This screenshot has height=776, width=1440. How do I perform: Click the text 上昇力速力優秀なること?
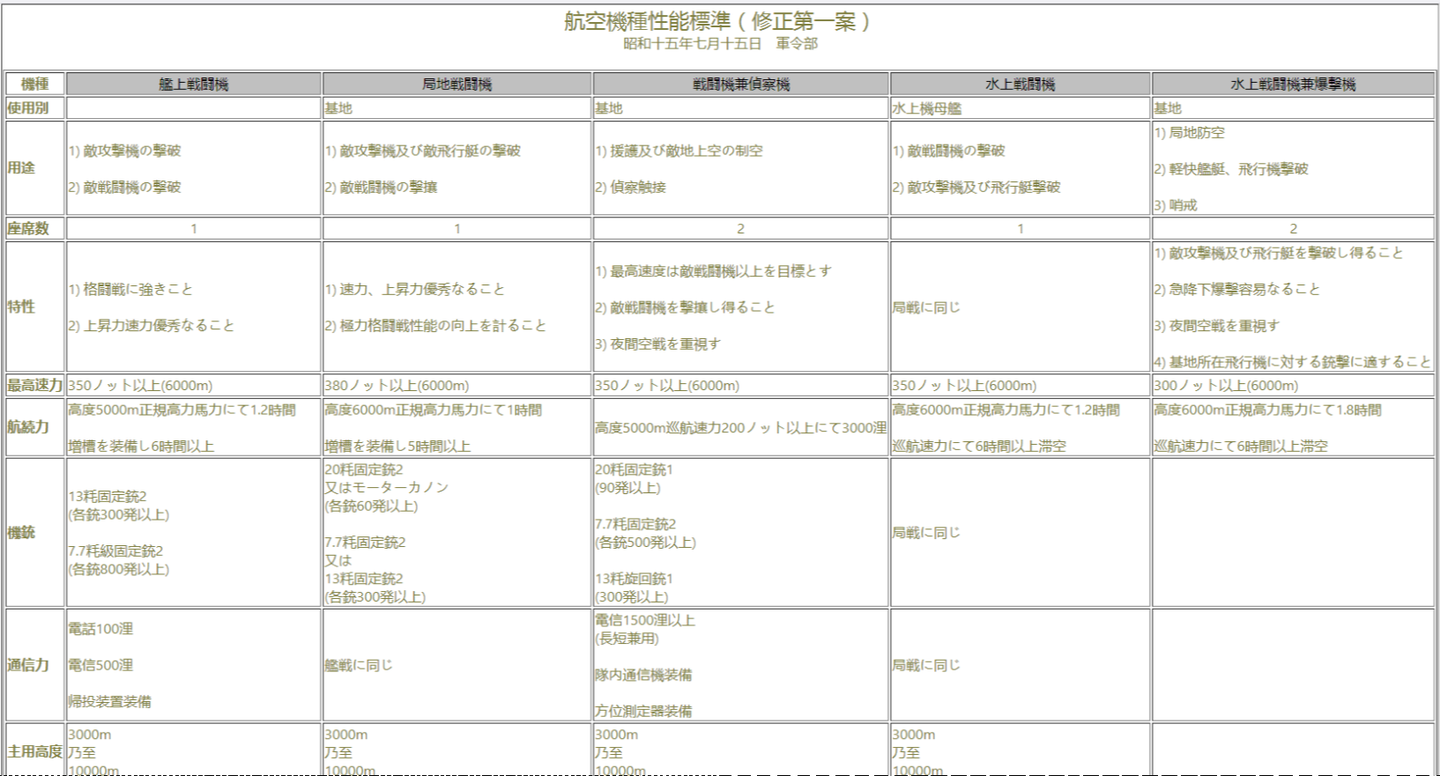coord(159,325)
